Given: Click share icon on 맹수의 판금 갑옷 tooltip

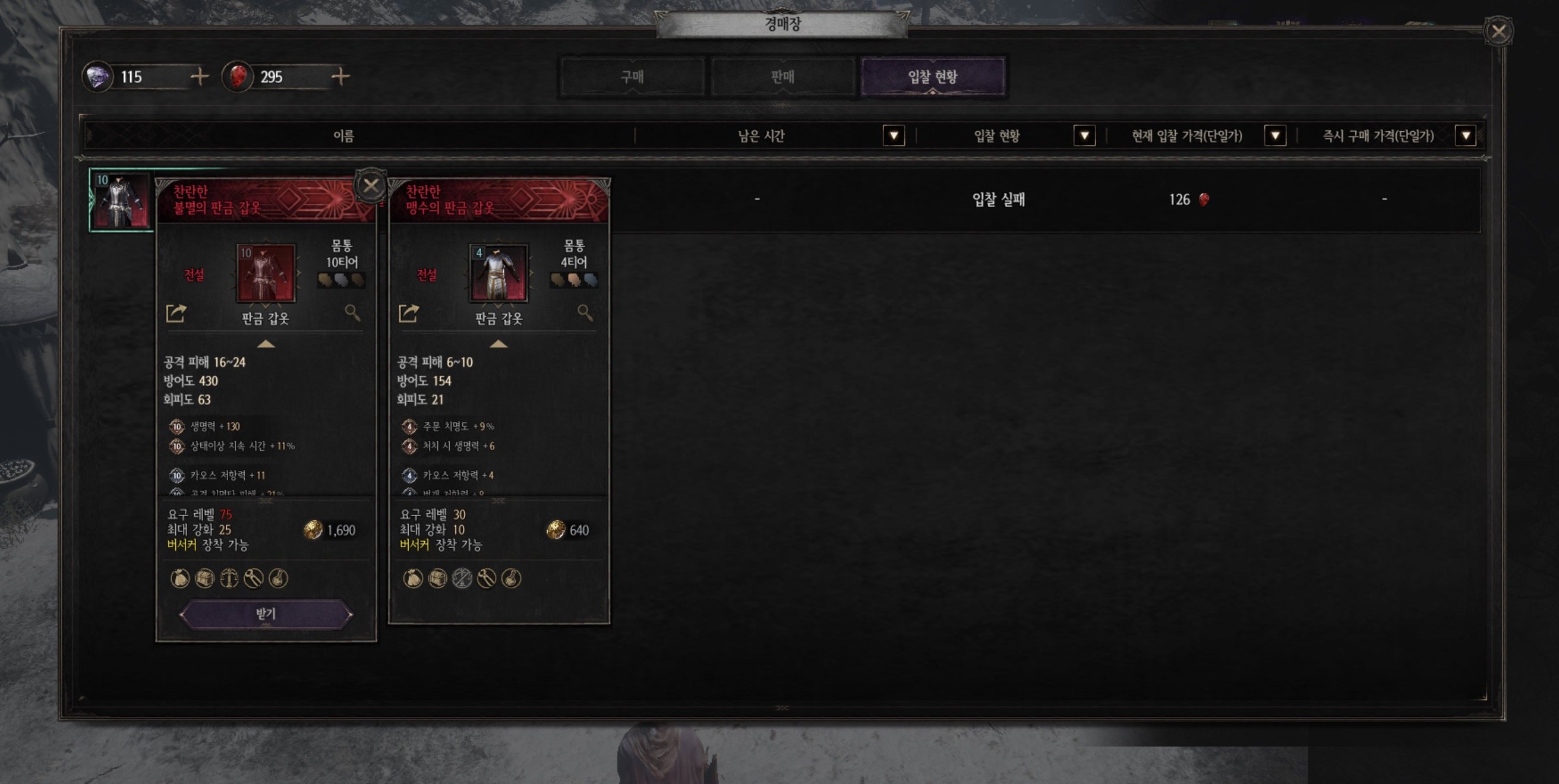Looking at the screenshot, I should (409, 313).
